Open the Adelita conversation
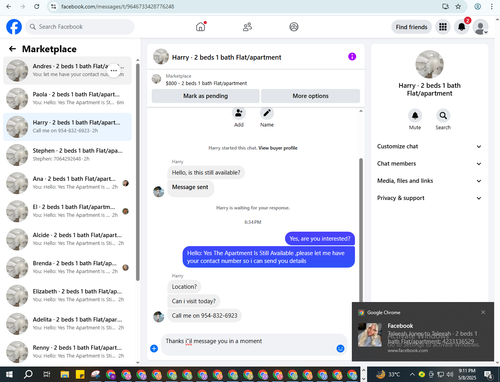 tap(67, 324)
